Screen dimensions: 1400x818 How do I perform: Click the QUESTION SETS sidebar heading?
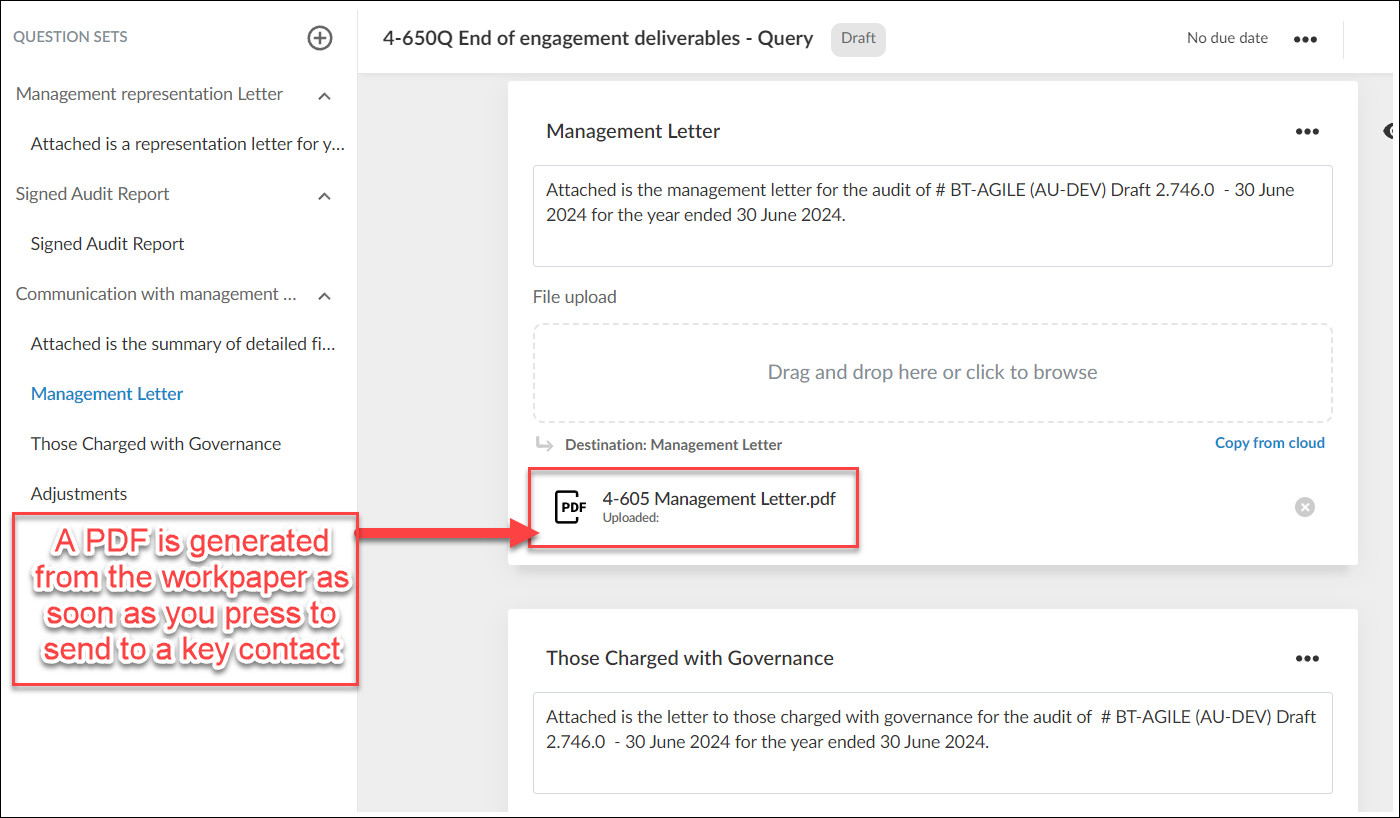(x=70, y=37)
